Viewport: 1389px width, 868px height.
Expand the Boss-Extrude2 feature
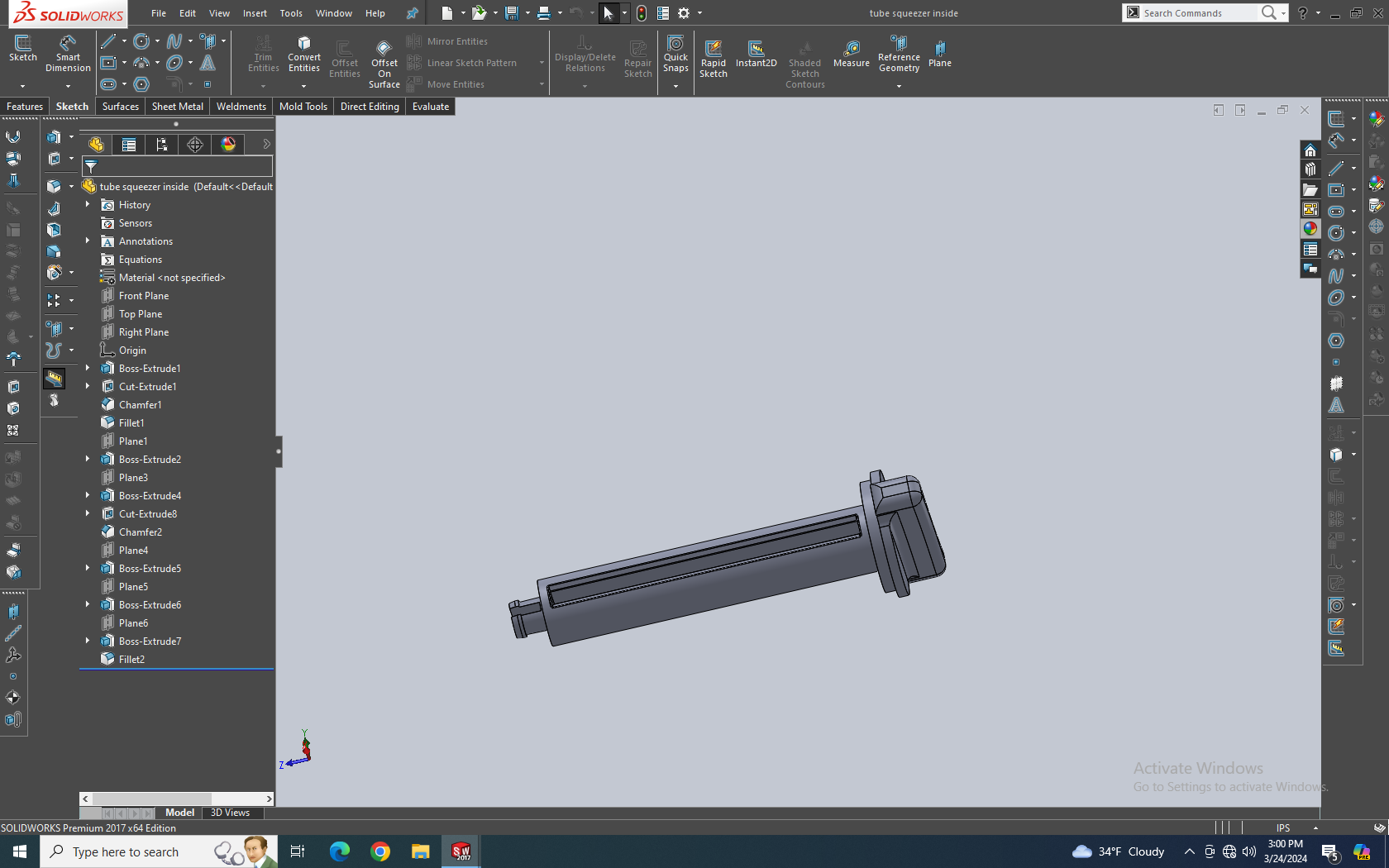[x=88, y=459]
